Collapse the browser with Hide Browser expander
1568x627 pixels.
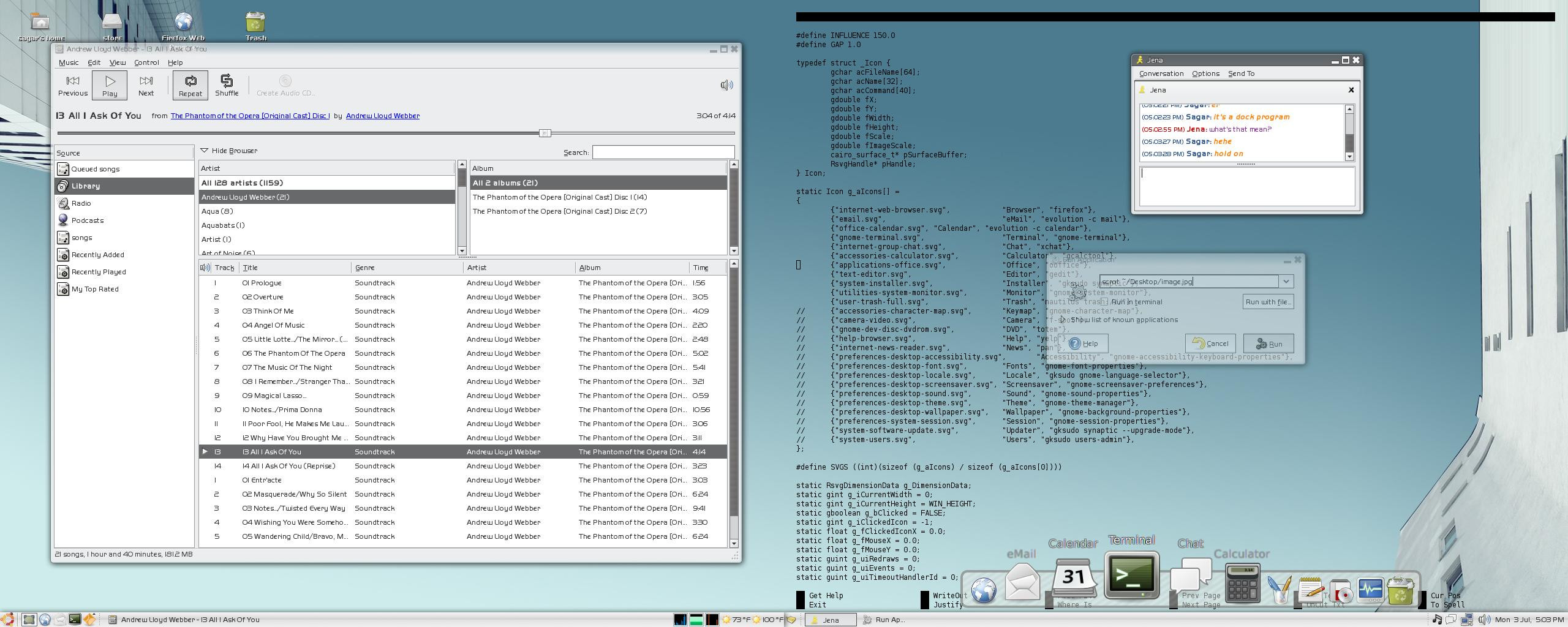coord(229,151)
